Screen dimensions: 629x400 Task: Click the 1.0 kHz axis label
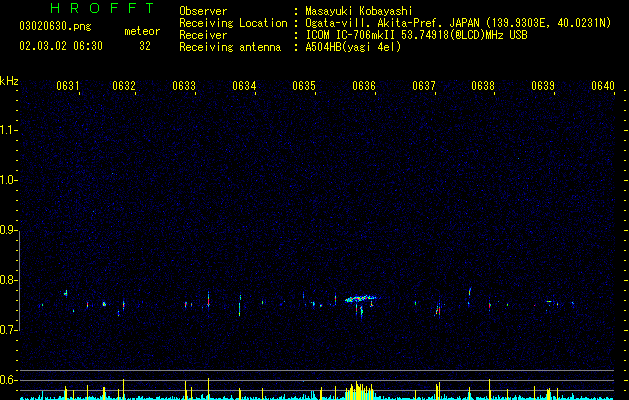coord(8,180)
